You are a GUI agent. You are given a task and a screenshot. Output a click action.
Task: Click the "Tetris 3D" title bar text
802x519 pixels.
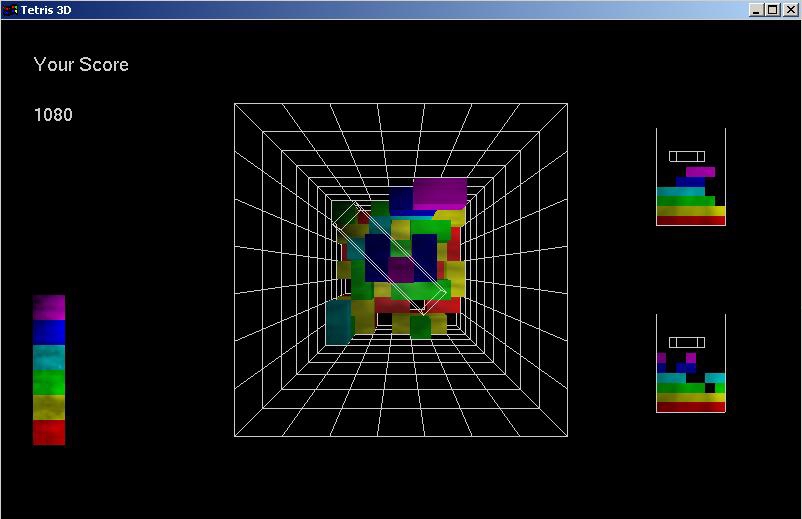[x=46, y=9]
